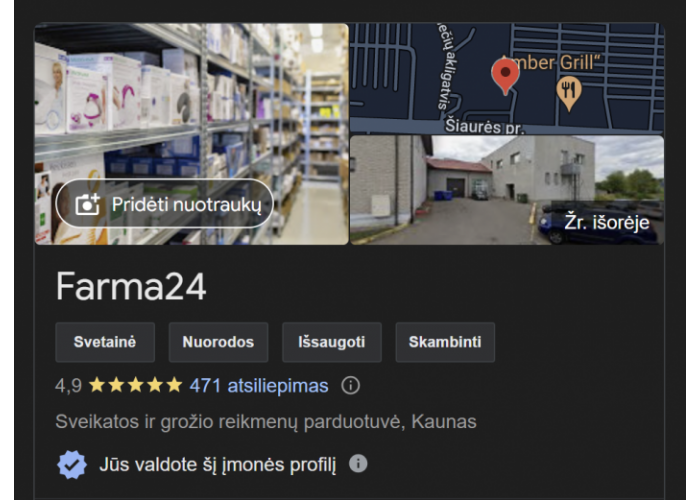Viewport: 700px width, 500px height.
Task: Click the five star rating icons
Action: [x=136, y=385]
